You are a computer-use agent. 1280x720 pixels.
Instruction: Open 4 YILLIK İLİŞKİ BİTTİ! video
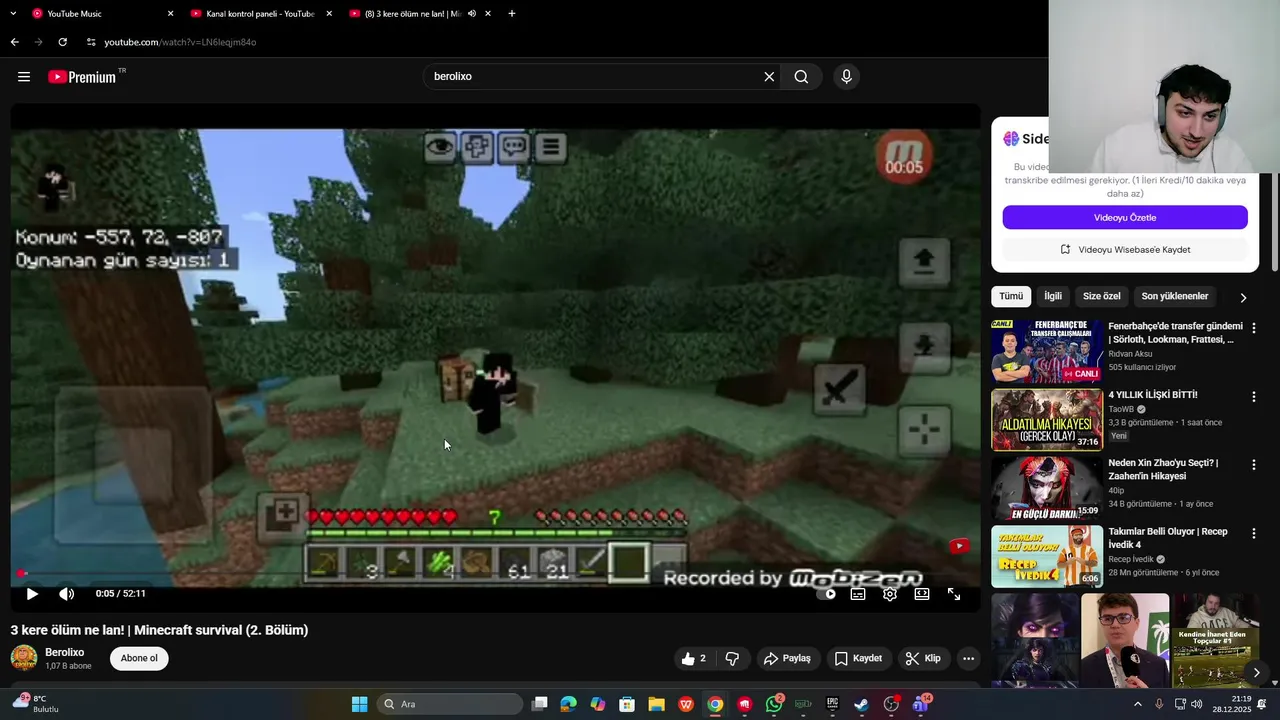[1047, 420]
